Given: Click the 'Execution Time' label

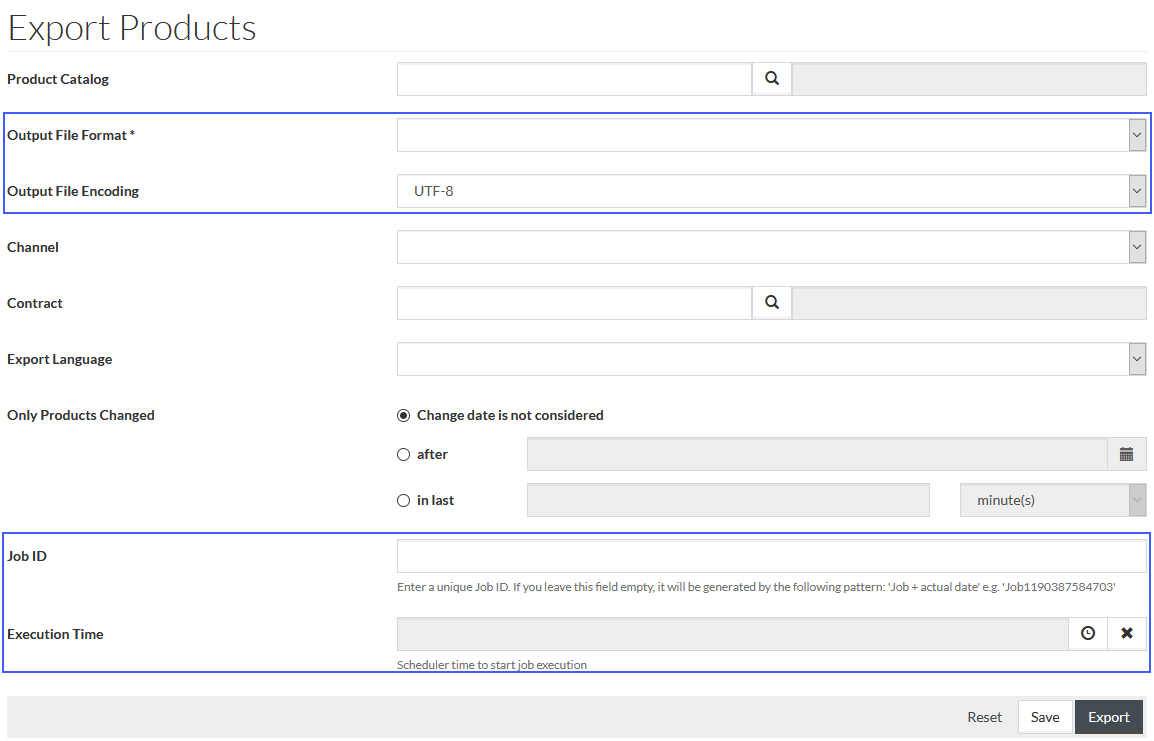Looking at the screenshot, I should pos(55,634).
